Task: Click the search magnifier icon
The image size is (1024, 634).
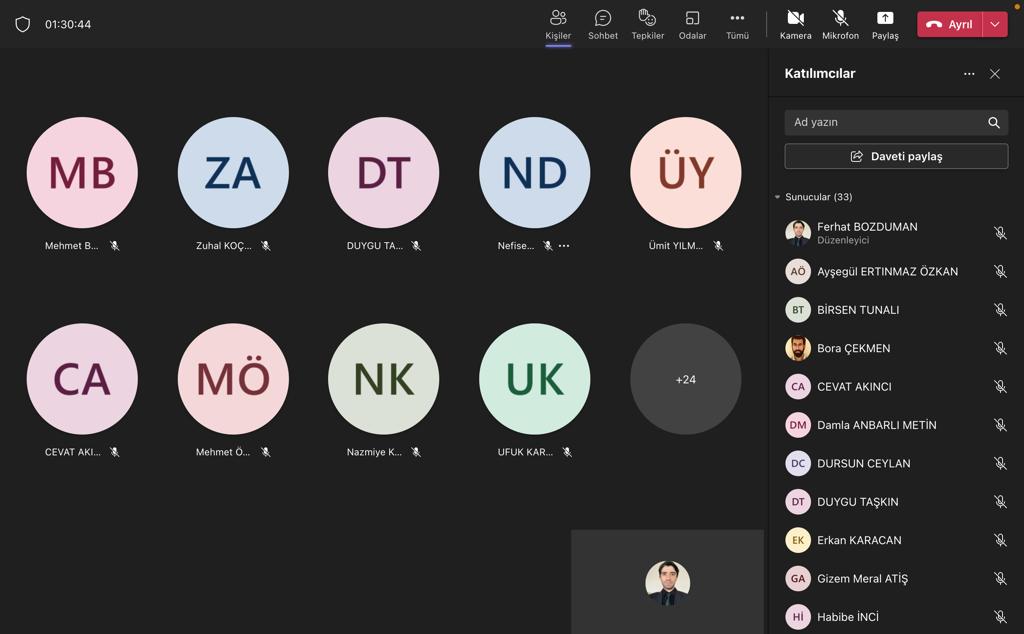Action: 993,122
